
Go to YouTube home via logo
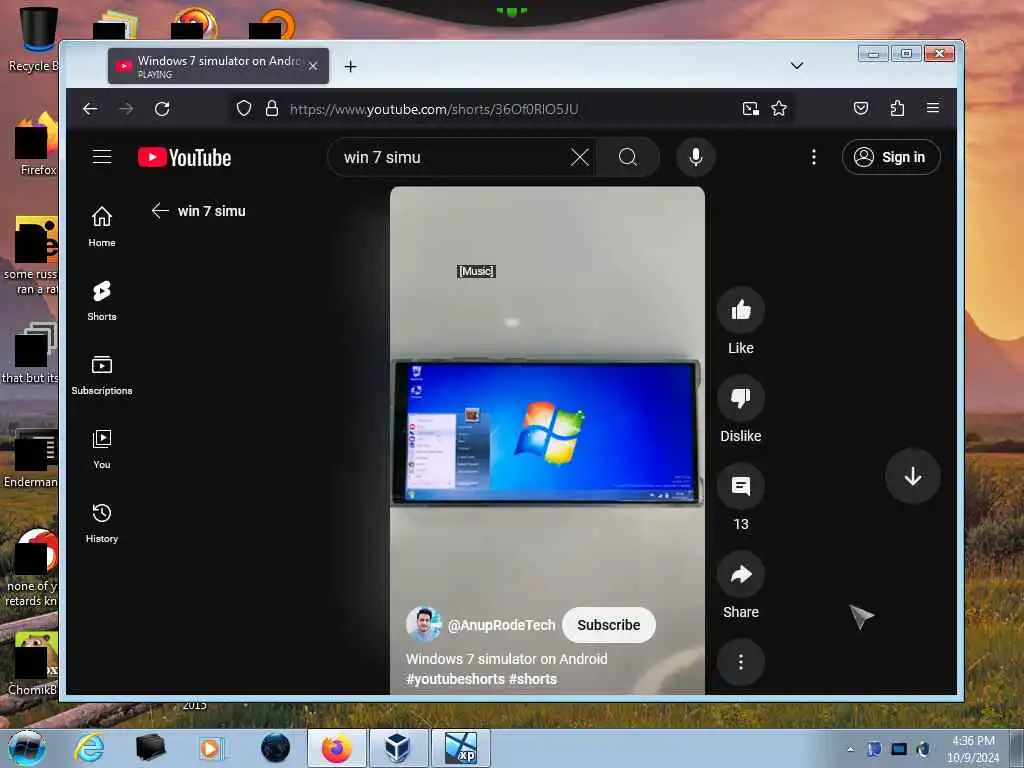[184, 157]
